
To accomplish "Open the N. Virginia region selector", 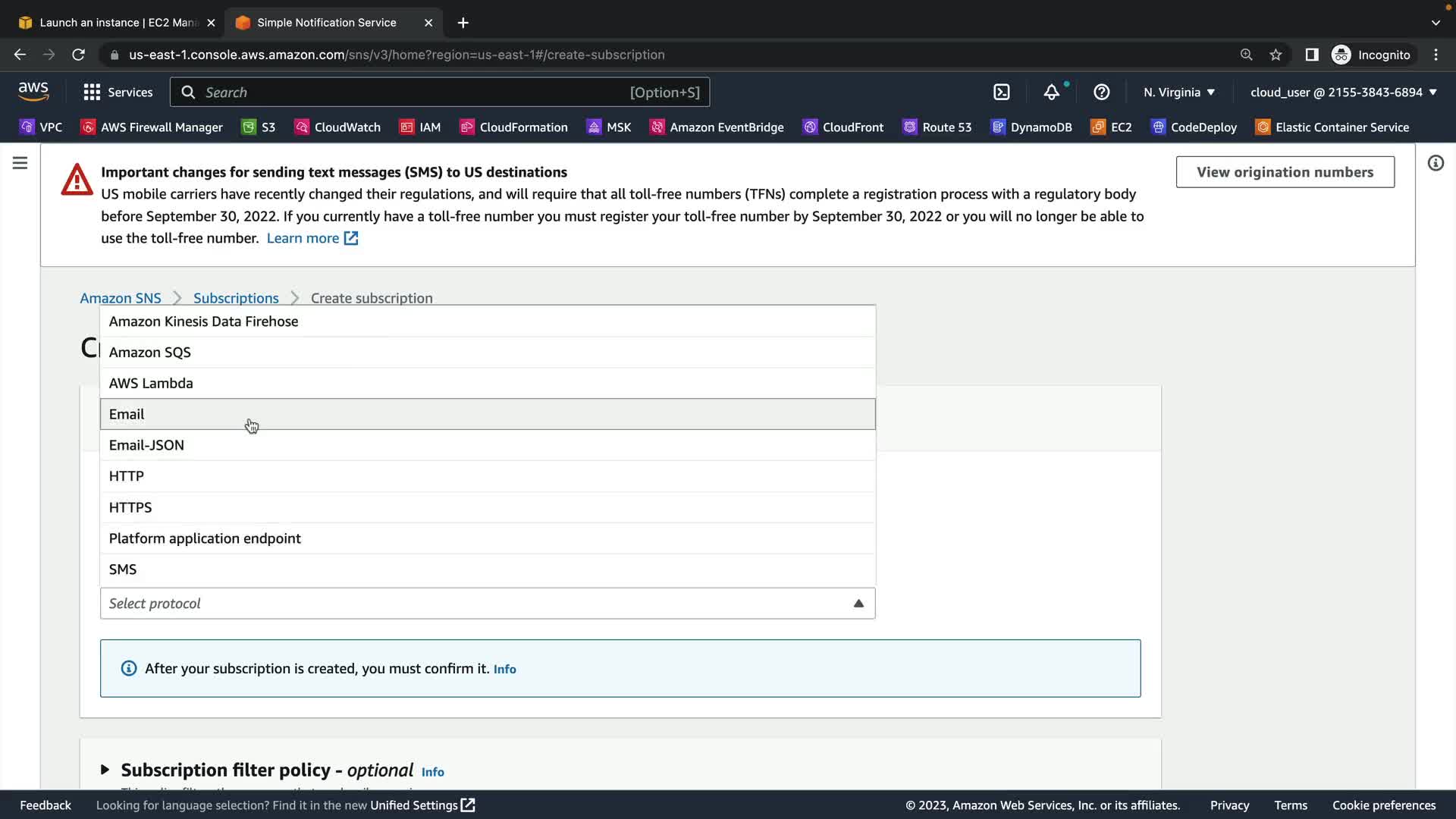I will [1178, 93].
